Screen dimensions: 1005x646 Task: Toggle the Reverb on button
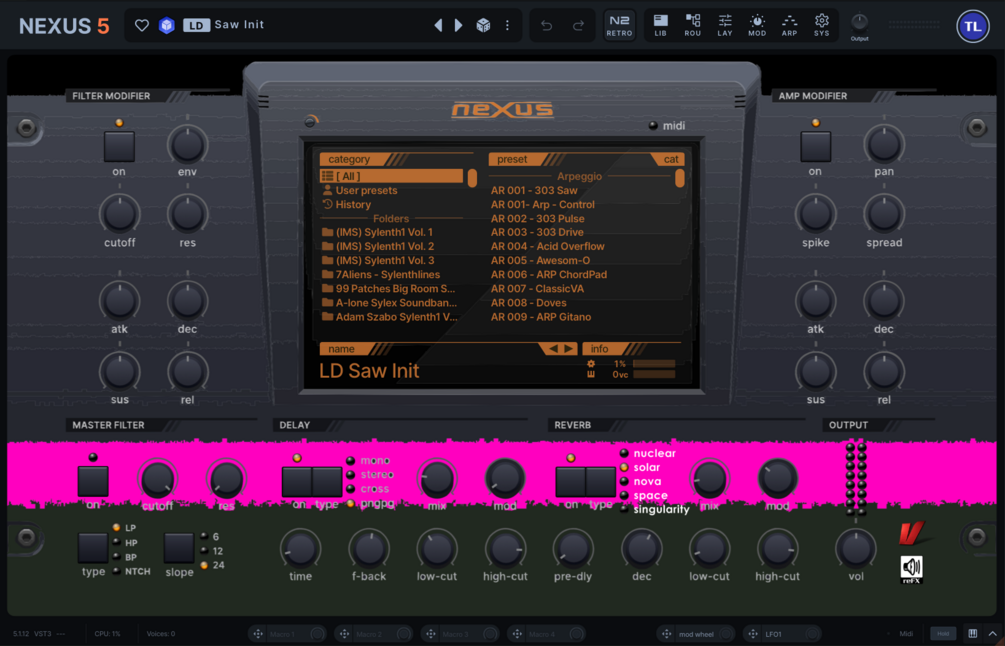tap(570, 482)
